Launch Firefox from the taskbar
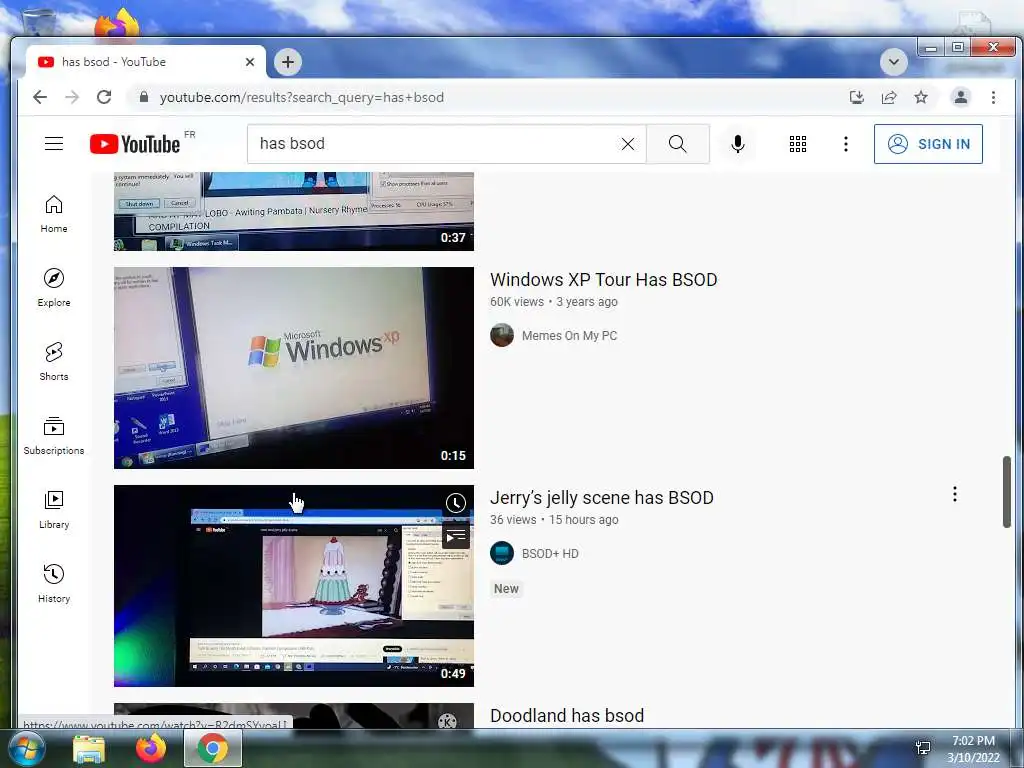Screen dimensions: 1024x768 click(x=151, y=748)
